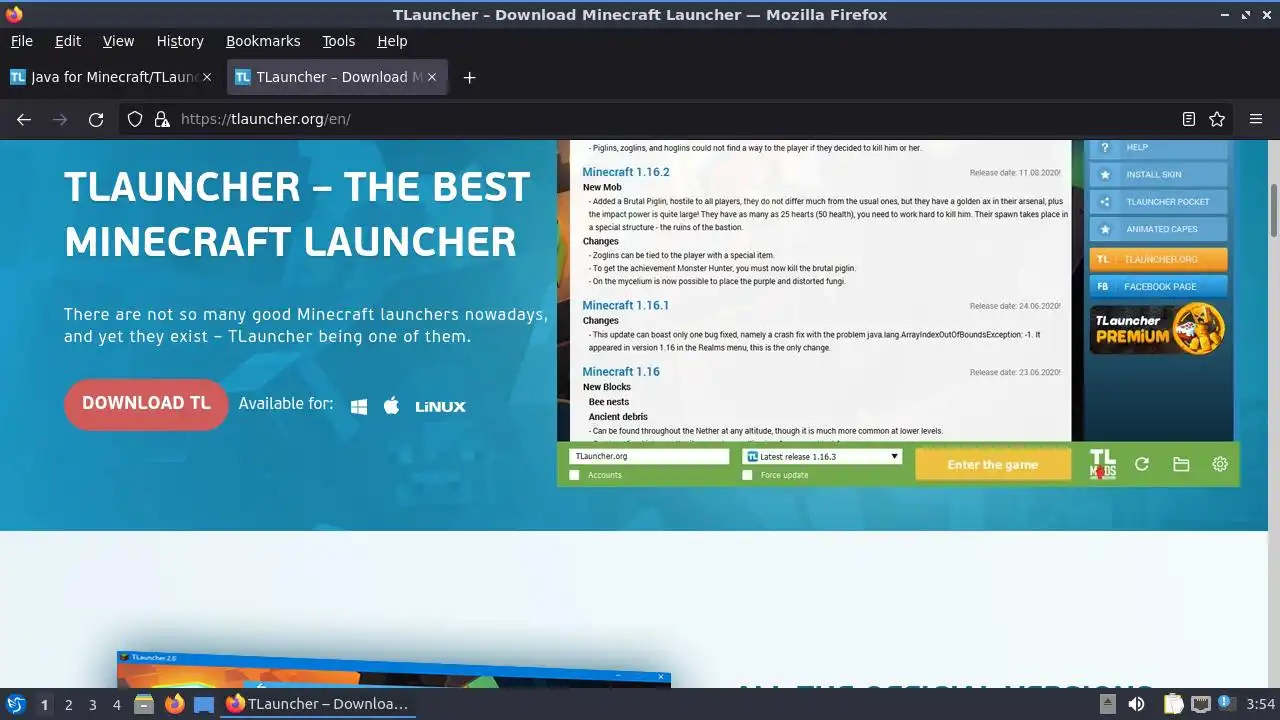Image resolution: width=1280 pixels, height=720 pixels.
Task: Click the TLauncher.org username input field
Action: (649, 456)
